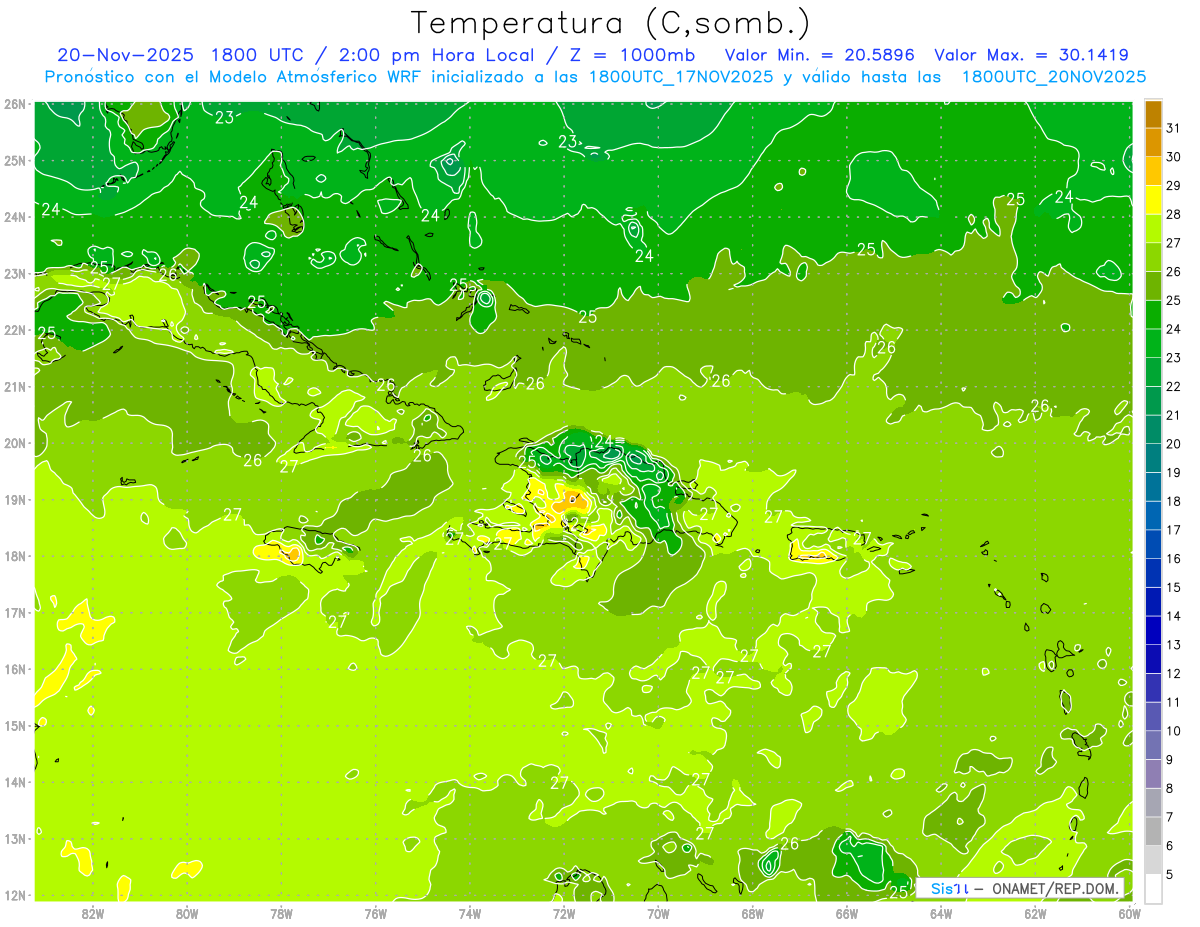This screenshot has width=1200, height=927.
Task: Click the "ONAMET/REP.DOM." credit label
Action: click(1057, 888)
